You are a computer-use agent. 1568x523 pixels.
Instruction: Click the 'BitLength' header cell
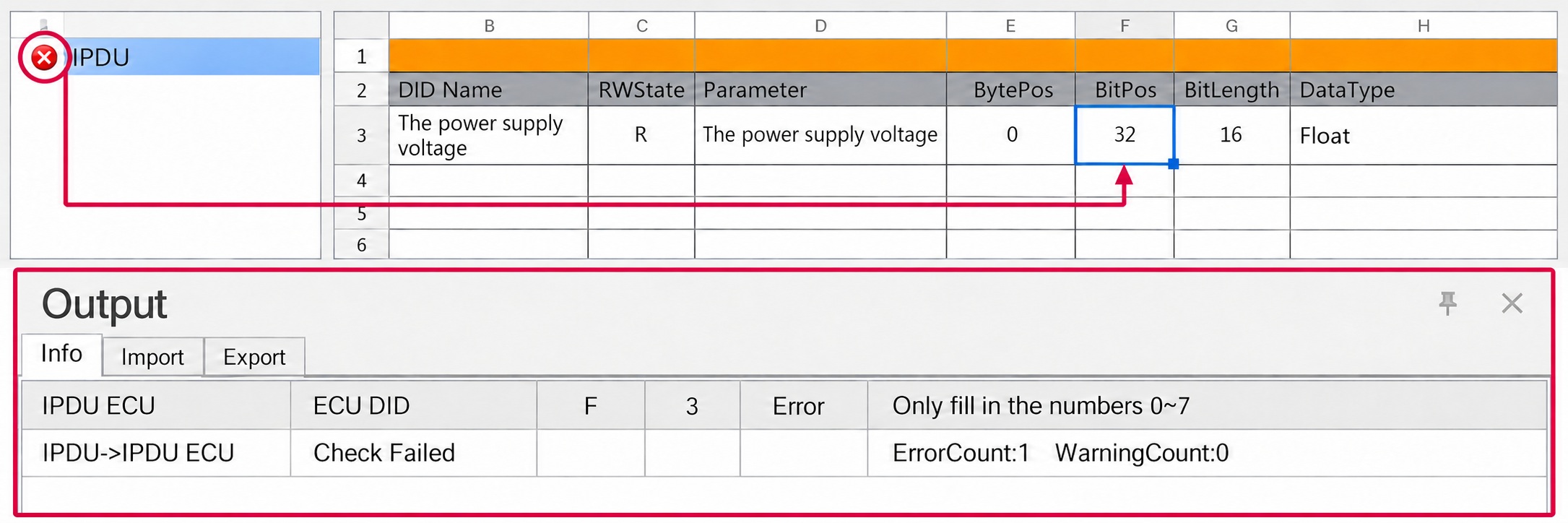tap(1232, 90)
